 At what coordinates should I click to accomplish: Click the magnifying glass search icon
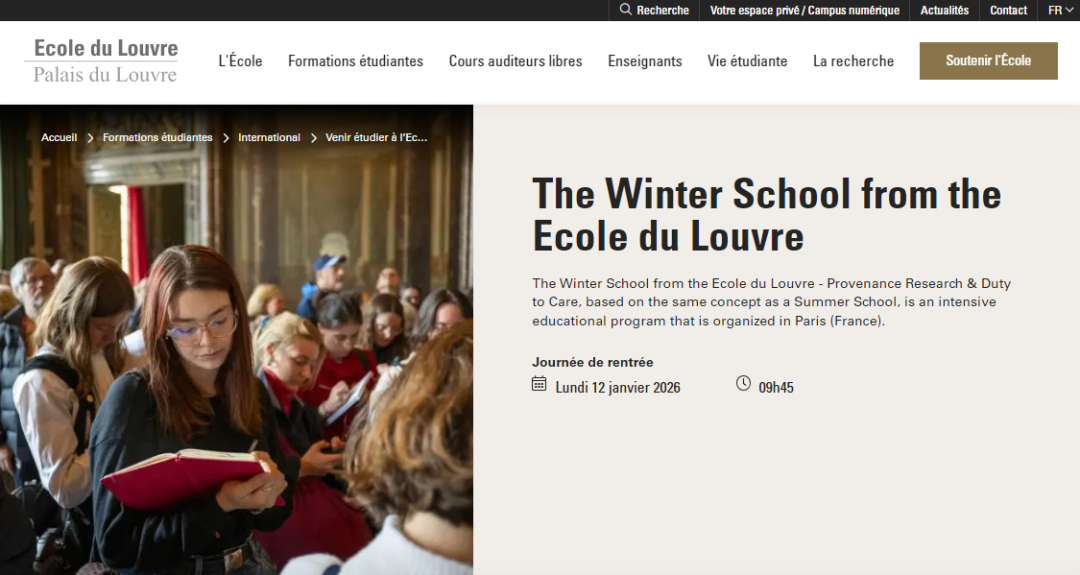pyautogui.click(x=625, y=10)
